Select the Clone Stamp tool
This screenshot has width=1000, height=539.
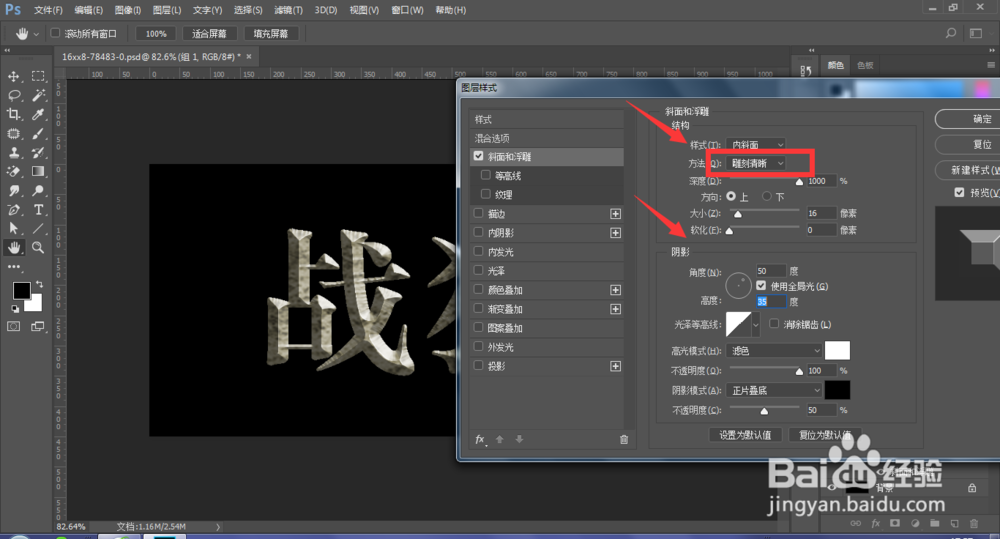pyautogui.click(x=13, y=153)
